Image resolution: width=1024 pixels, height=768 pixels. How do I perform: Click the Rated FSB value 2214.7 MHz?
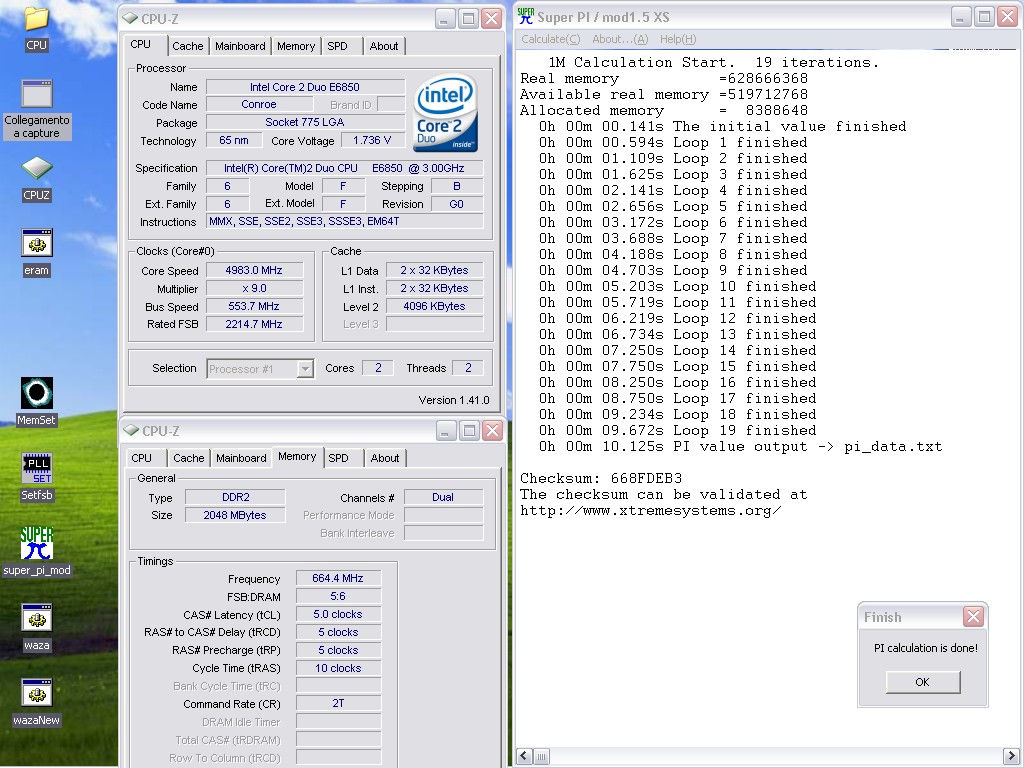coord(254,324)
